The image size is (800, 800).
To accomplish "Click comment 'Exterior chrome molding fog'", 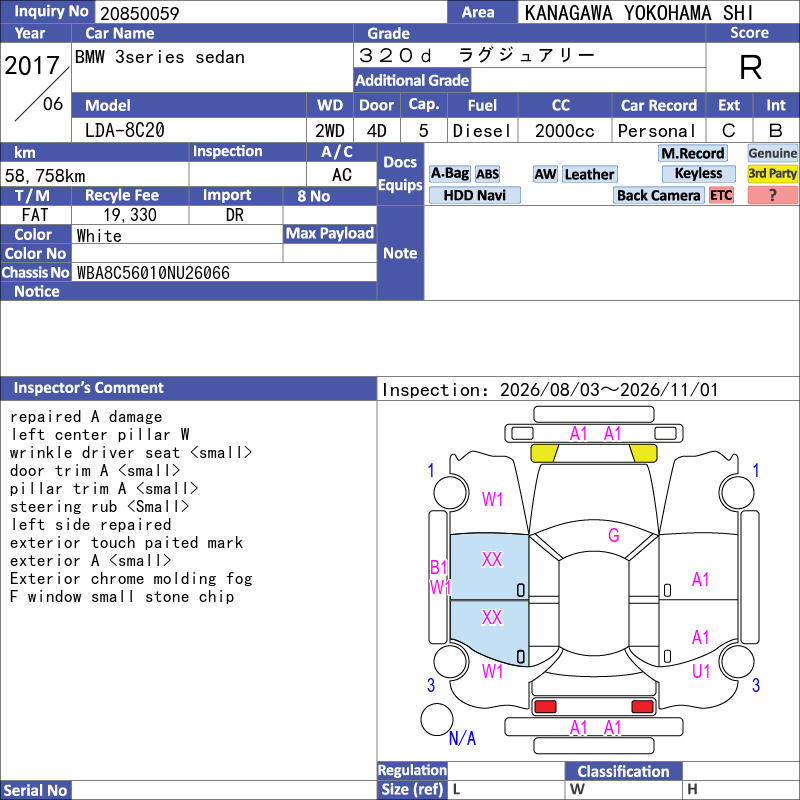I will tap(131, 579).
